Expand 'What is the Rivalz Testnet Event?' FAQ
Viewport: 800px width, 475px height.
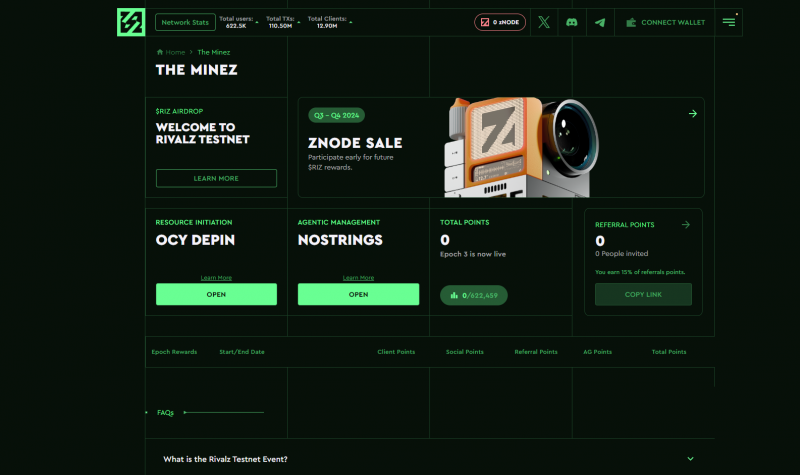(690, 458)
